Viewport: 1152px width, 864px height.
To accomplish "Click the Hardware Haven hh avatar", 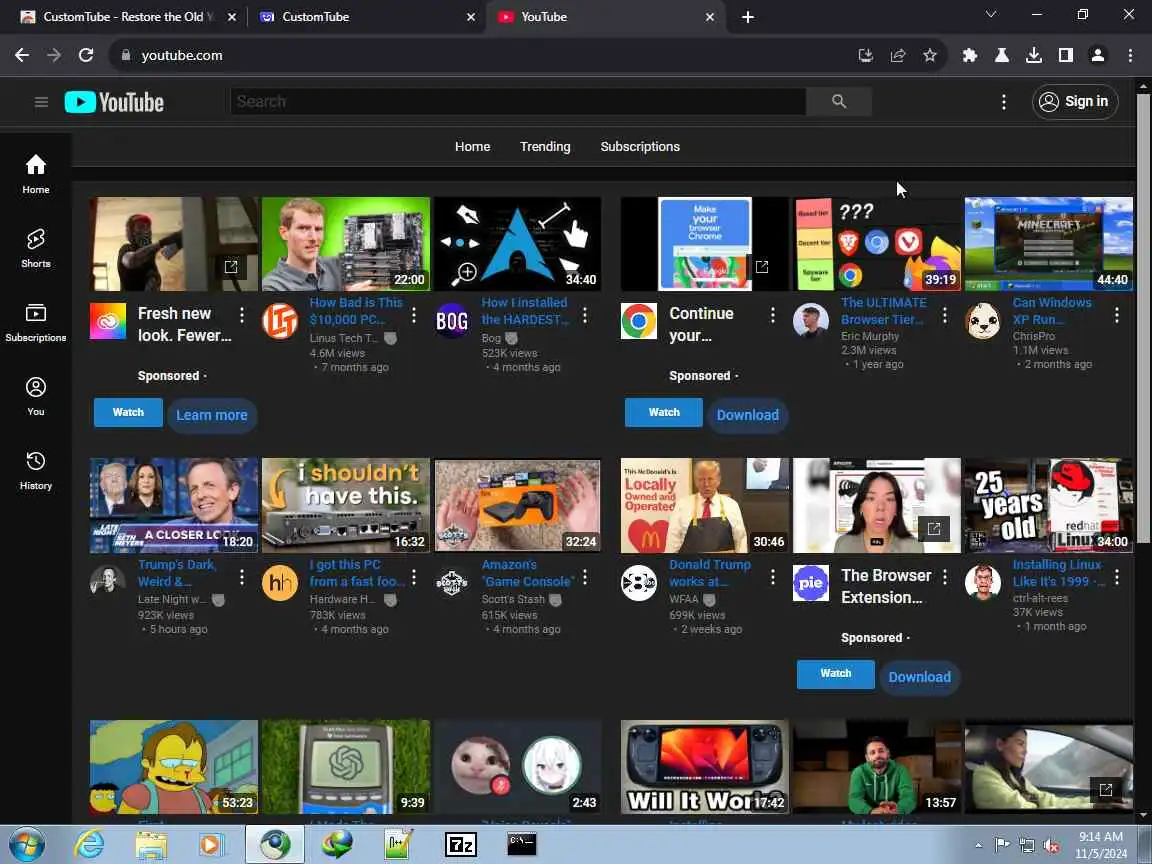I will (280, 583).
